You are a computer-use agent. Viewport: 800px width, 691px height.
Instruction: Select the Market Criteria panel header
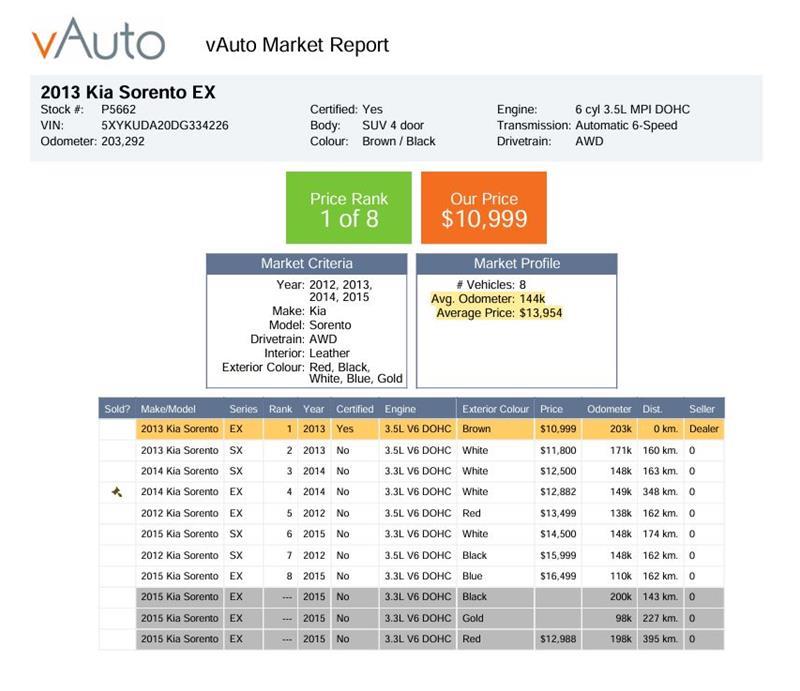307,264
